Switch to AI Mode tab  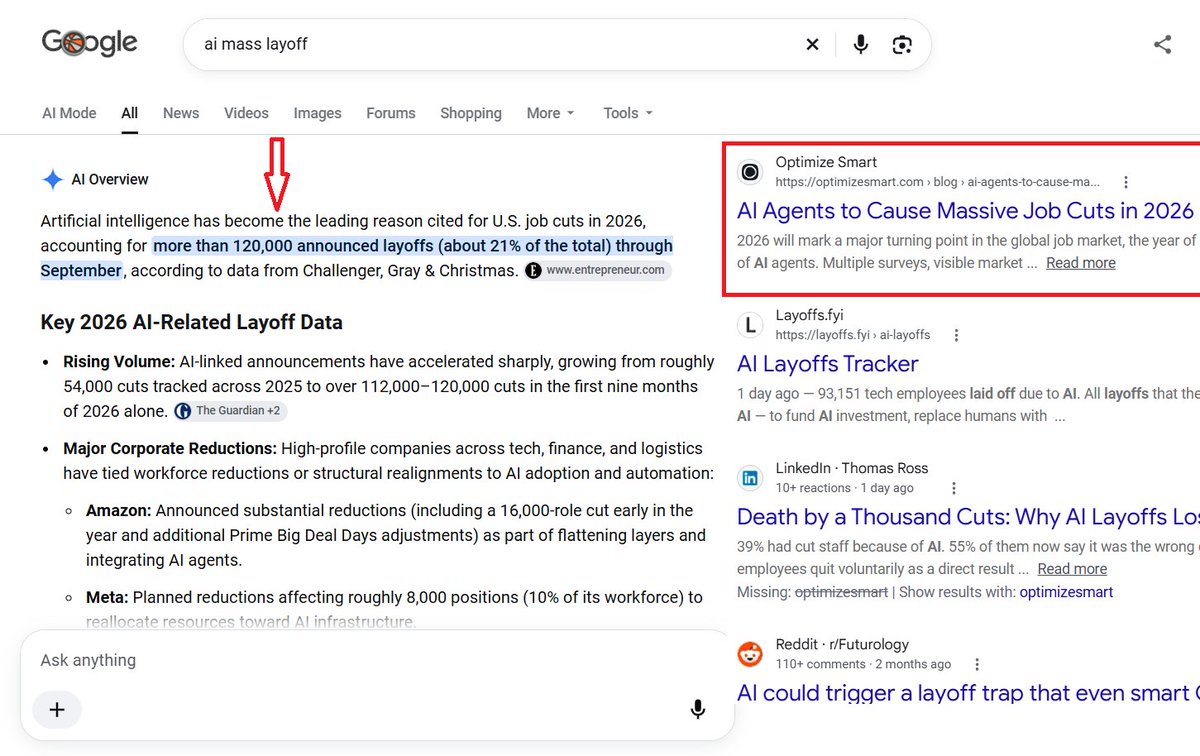[69, 113]
